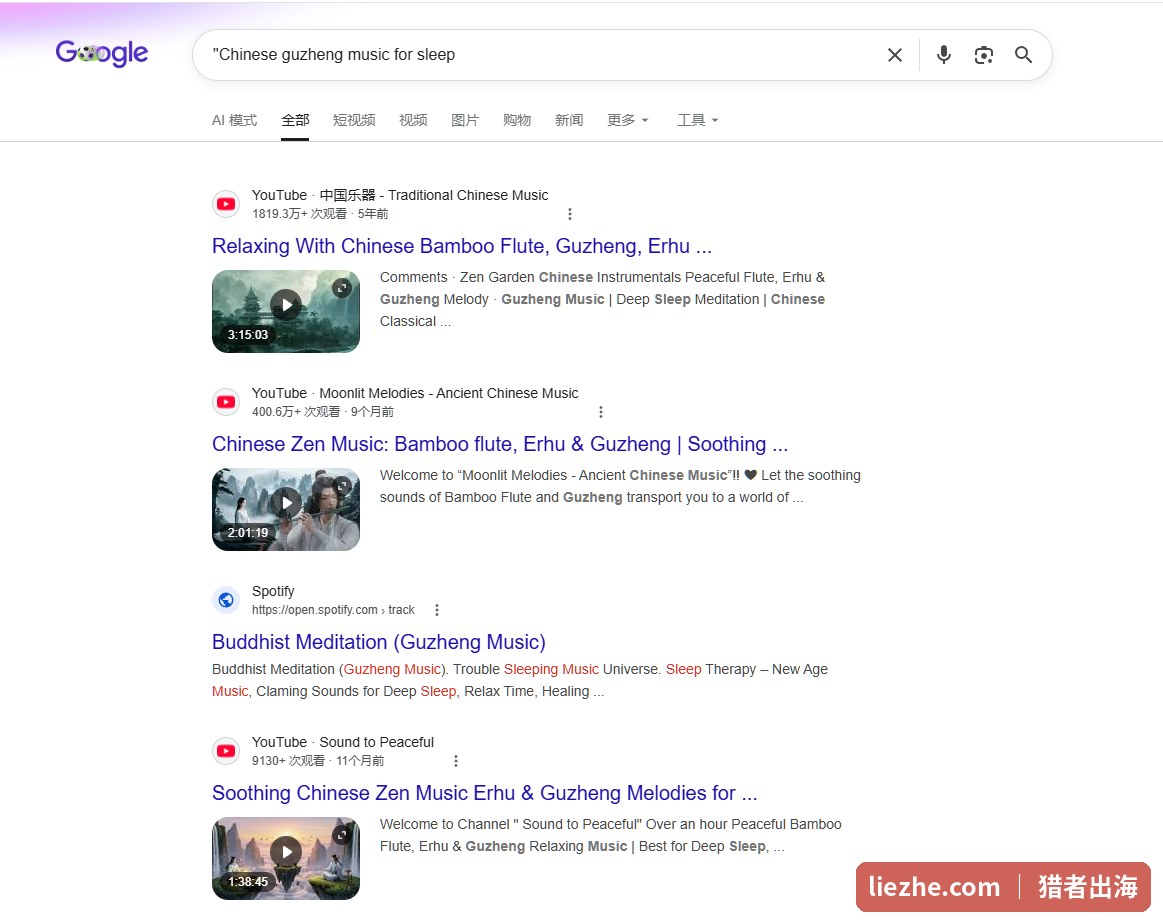The image size is (1163, 922).
Task: Clear the search query with X
Action: click(x=895, y=55)
